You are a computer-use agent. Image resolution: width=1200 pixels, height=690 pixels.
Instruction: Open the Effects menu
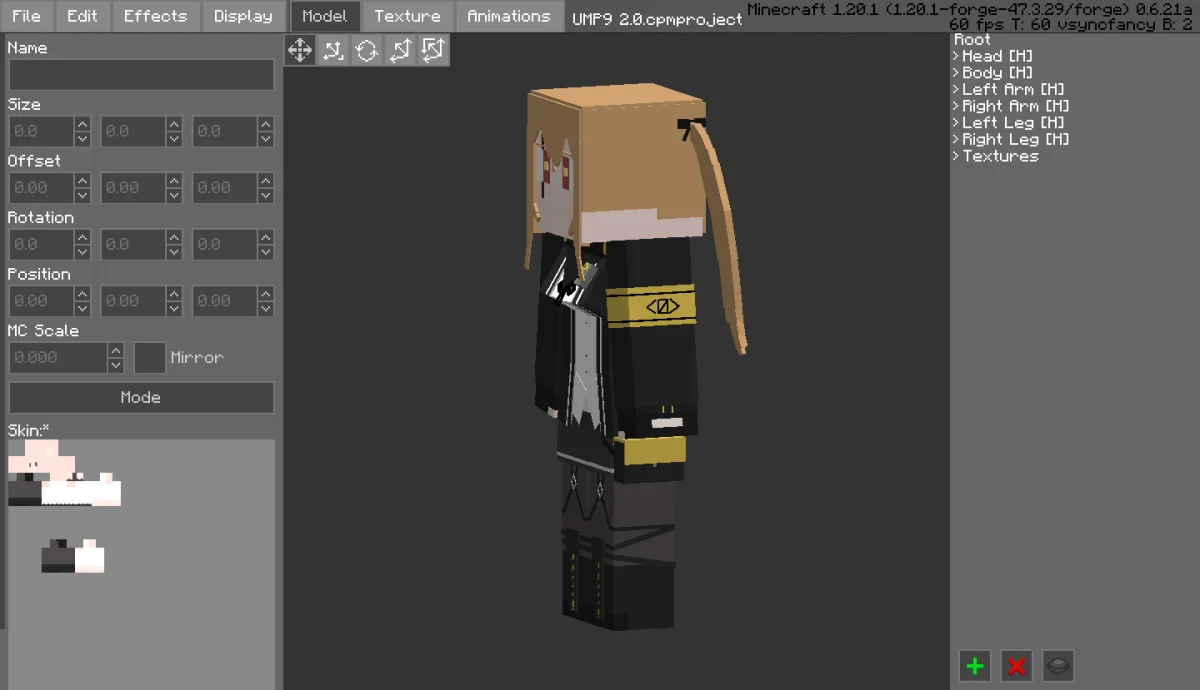click(x=155, y=16)
